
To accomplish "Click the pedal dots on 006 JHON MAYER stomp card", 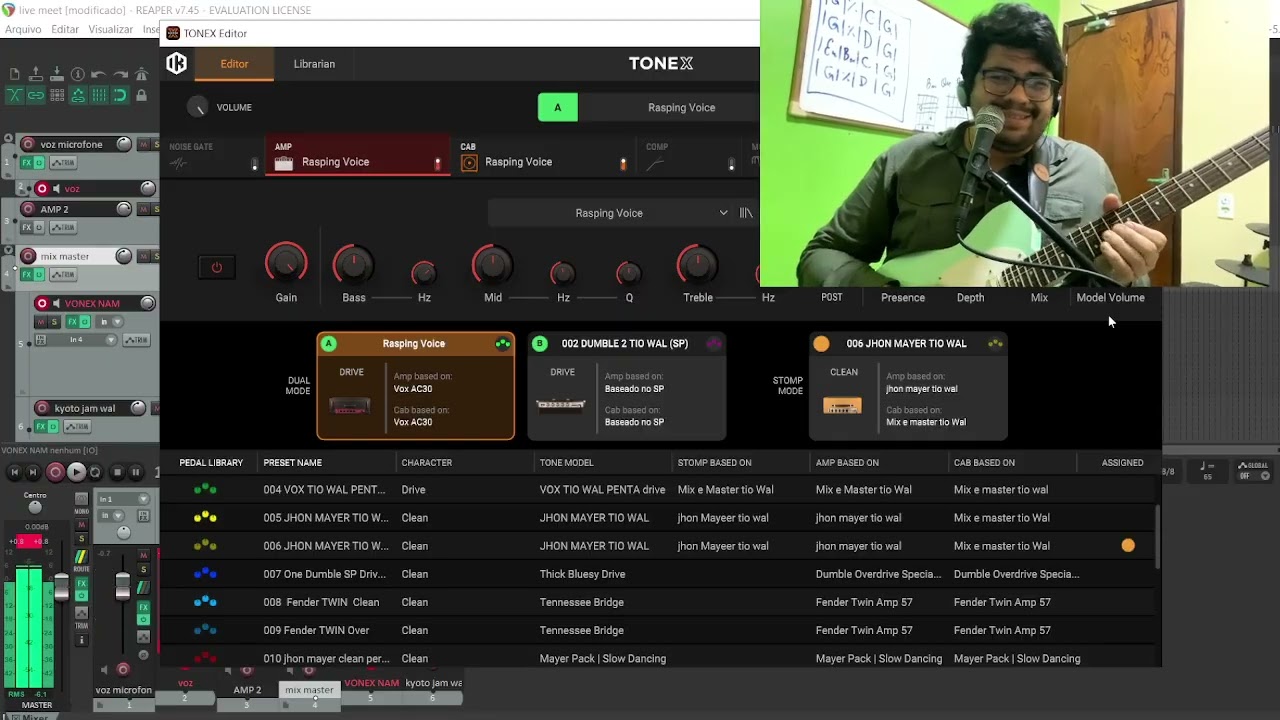I will click(x=995, y=344).
